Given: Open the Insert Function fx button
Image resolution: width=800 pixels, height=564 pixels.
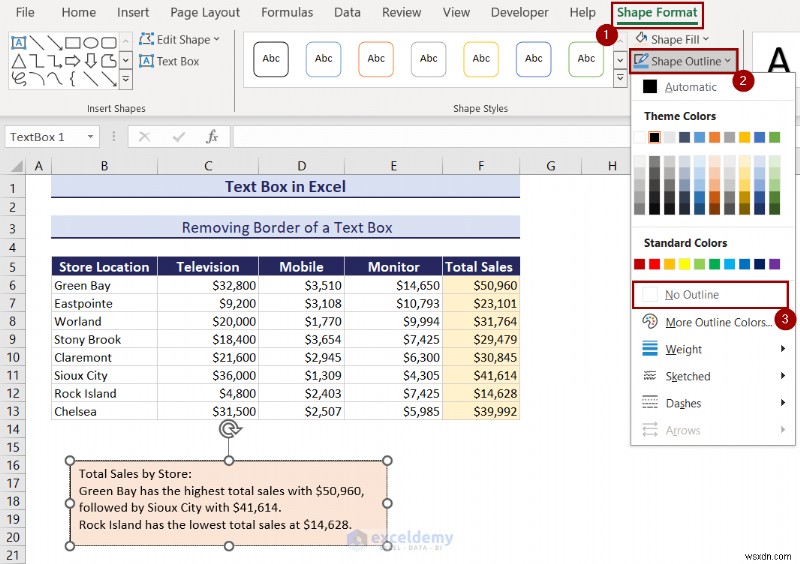Looking at the screenshot, I should click(212, 137).
